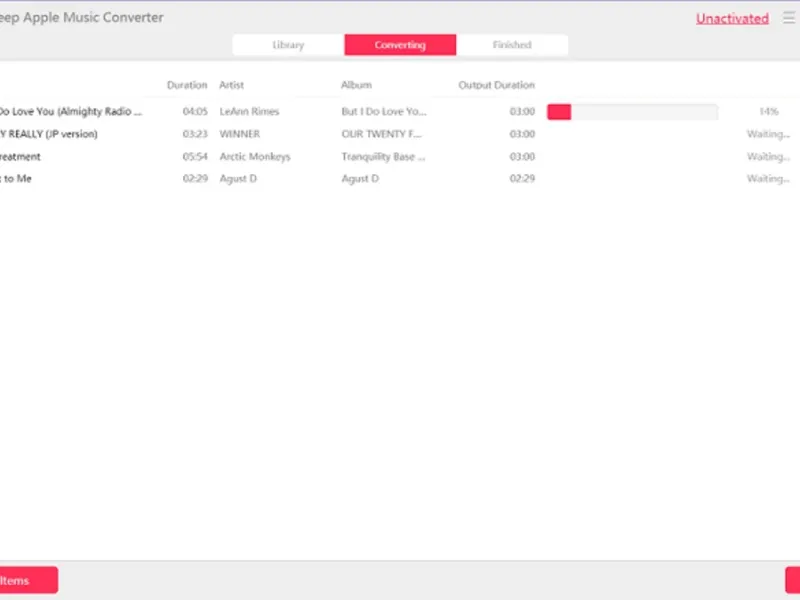Click the 03:23 duration value

point(195,134)
